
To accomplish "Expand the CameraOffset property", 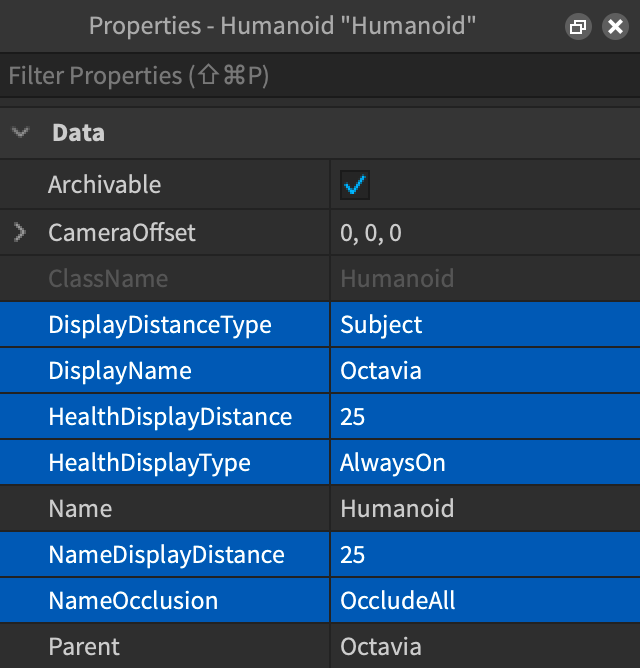I will click(x=20, y=233).
